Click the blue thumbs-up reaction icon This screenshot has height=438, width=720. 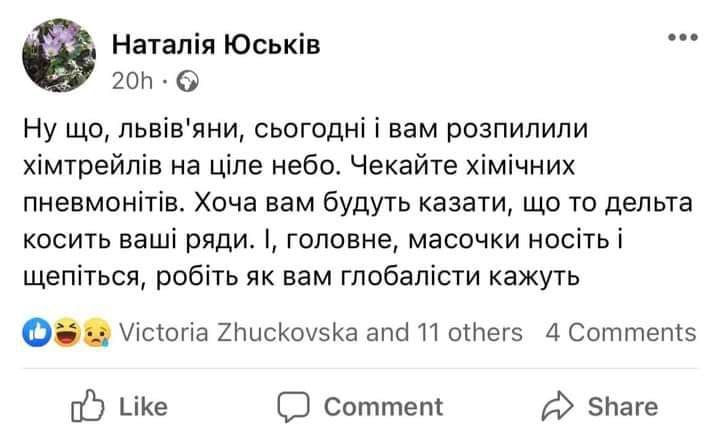[35, 331]
